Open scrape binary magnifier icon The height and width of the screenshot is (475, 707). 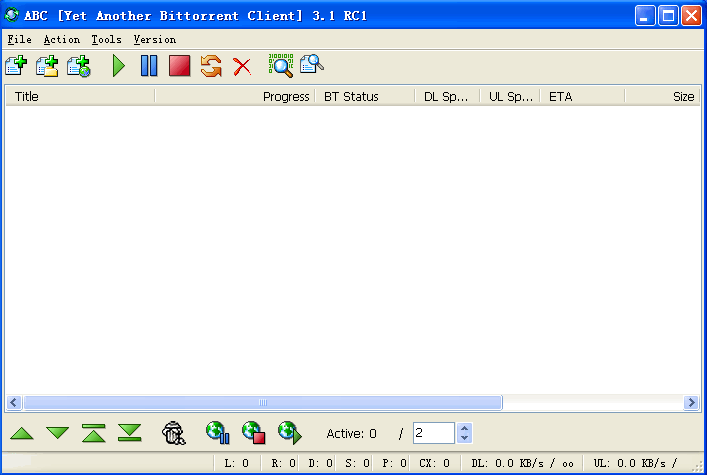tap(281, 66)
